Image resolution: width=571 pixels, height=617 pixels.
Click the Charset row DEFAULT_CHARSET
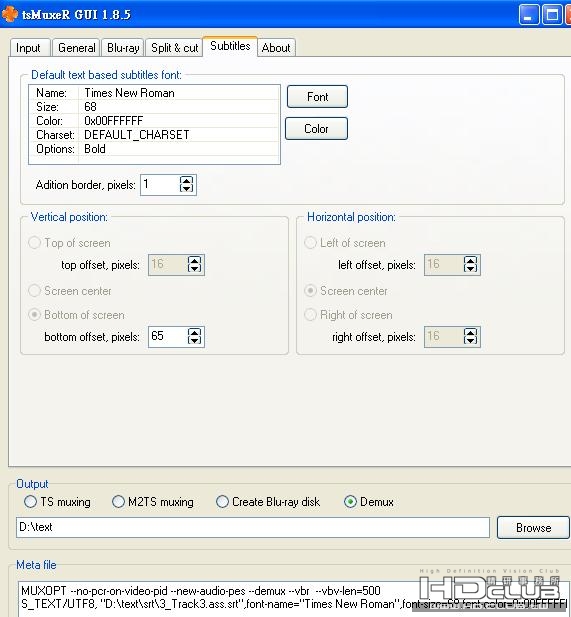pos(154,135)
